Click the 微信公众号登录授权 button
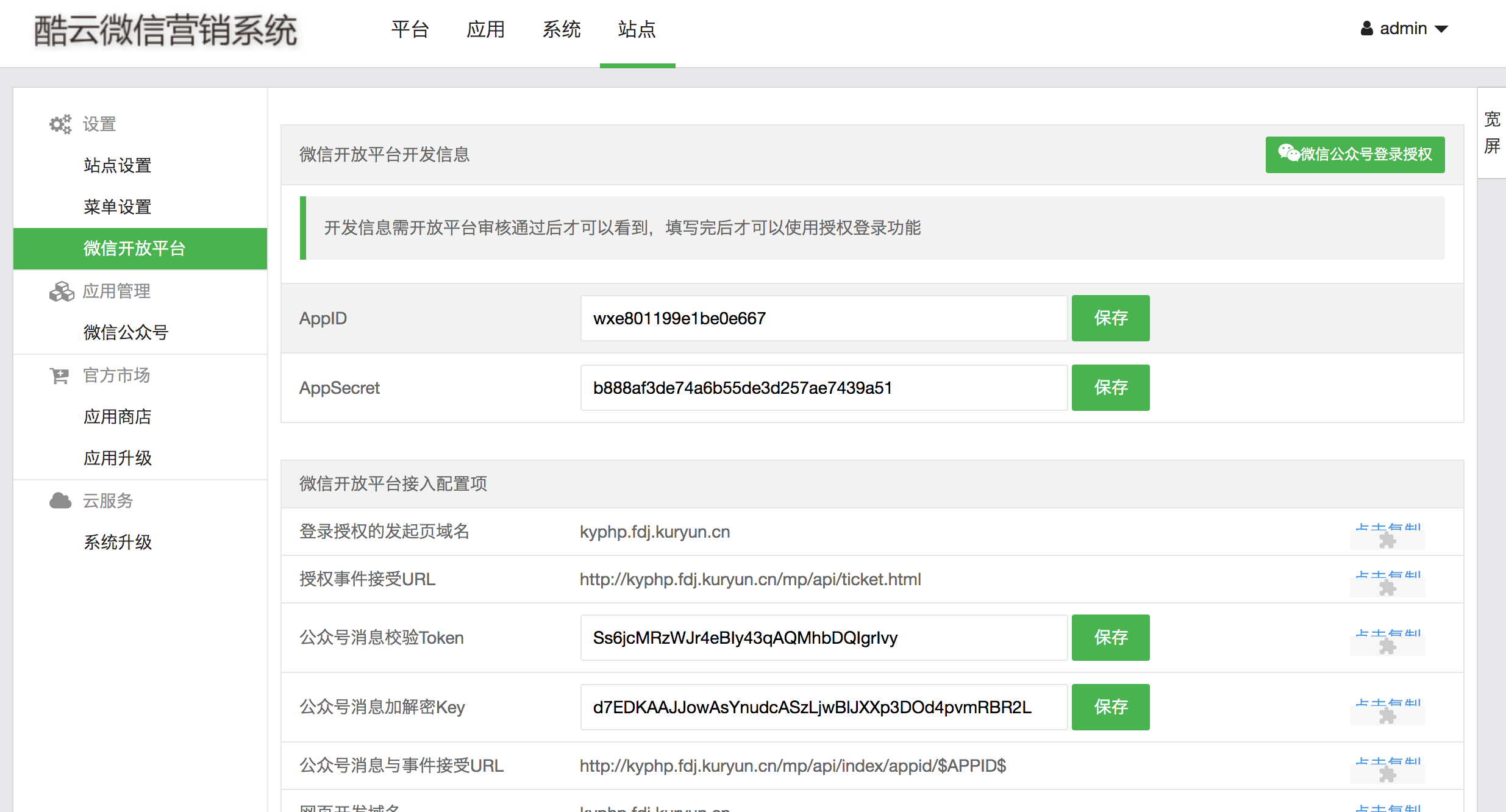This screenshot has height=812, width=1506. (x=1355, y=155)
